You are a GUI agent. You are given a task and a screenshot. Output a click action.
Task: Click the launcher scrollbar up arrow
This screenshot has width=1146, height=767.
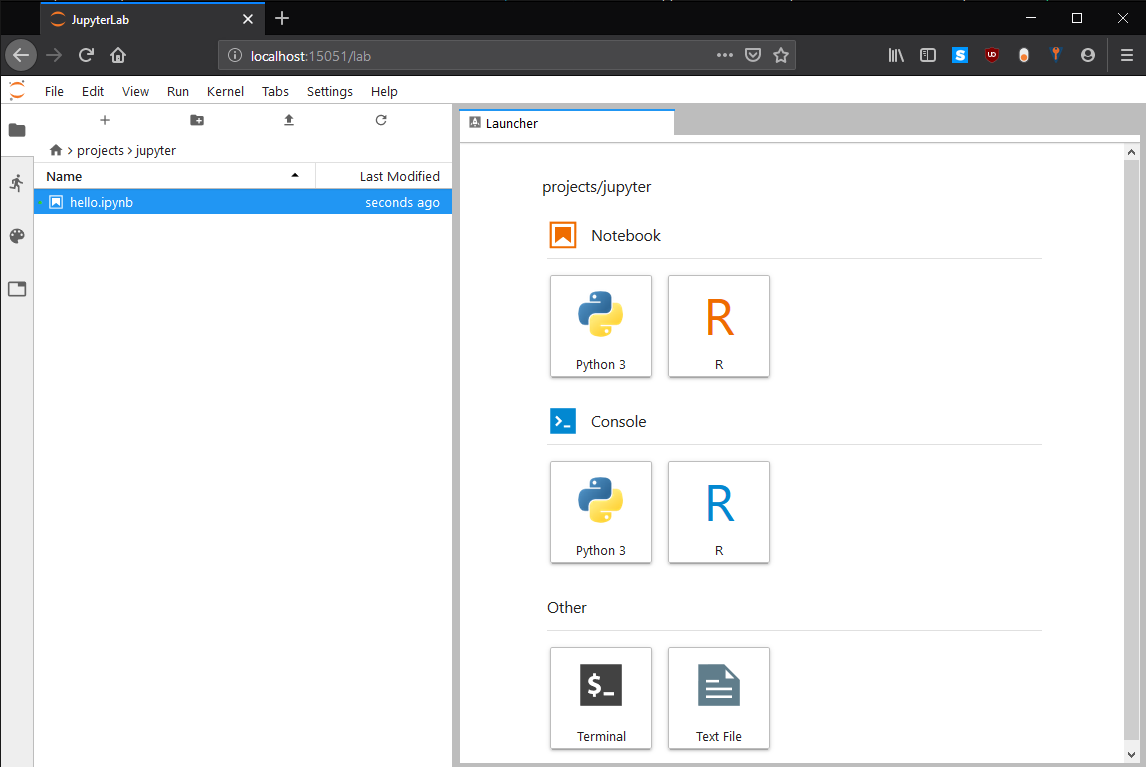click(1131, 152)
